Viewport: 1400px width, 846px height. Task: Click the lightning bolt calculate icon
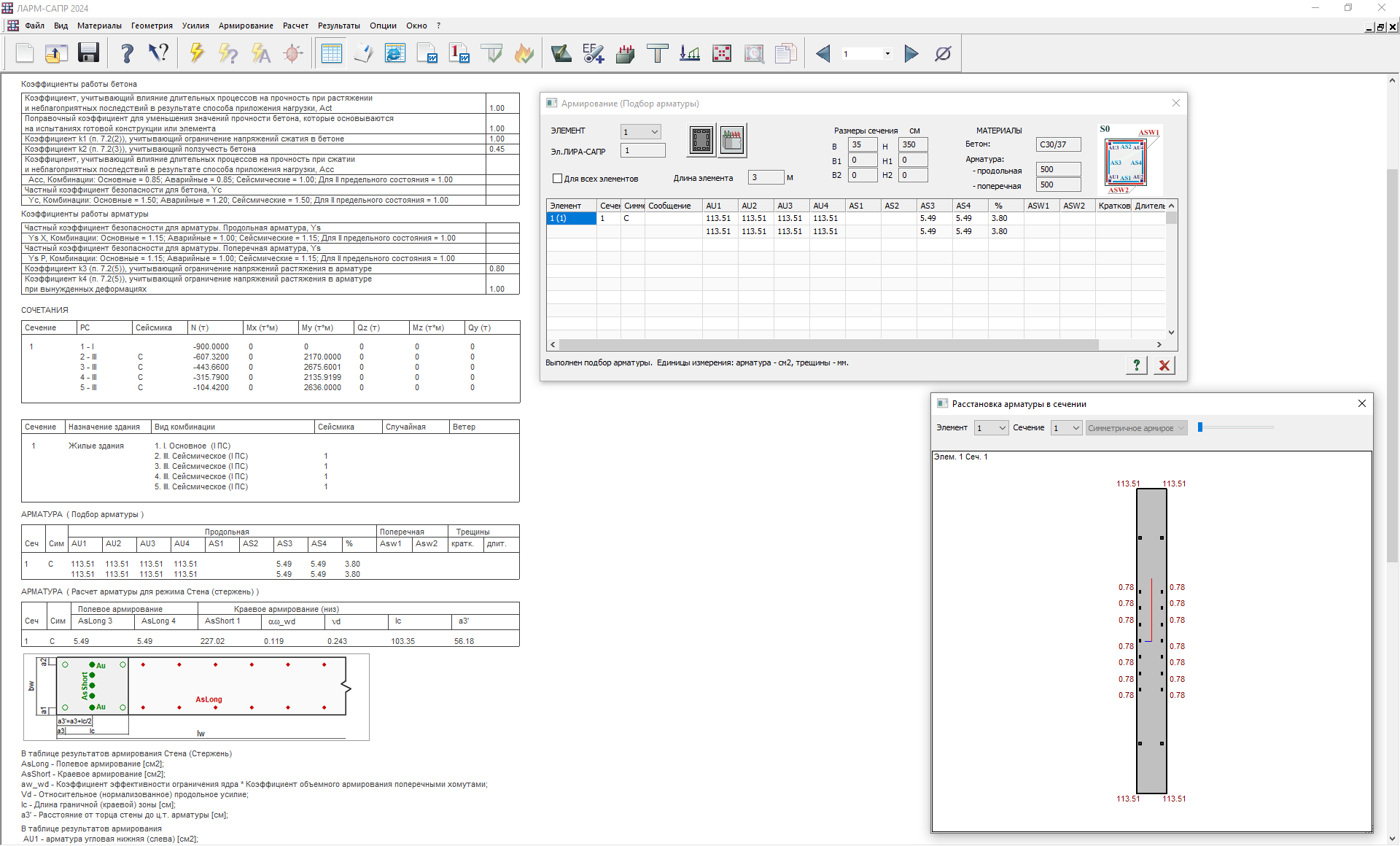[196, 53]
